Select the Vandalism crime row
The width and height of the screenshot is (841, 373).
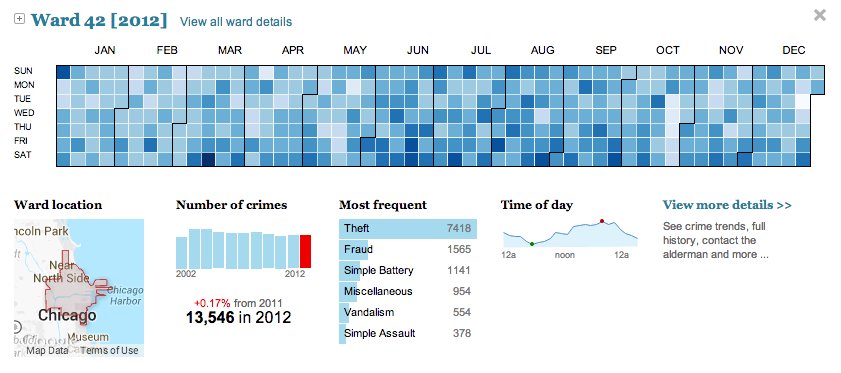pos(408,312)
